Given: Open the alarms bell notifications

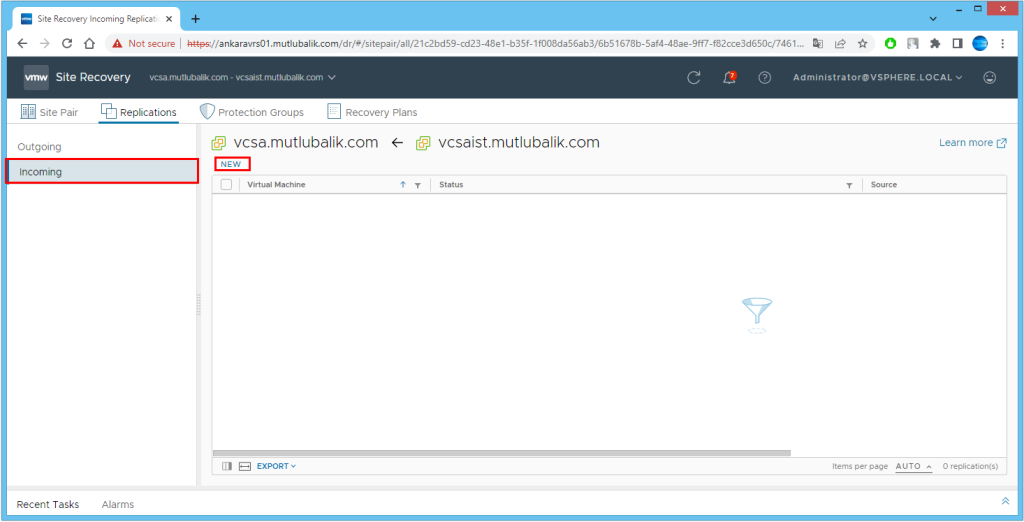Looking at the screenshot, I should click(729, 78).
